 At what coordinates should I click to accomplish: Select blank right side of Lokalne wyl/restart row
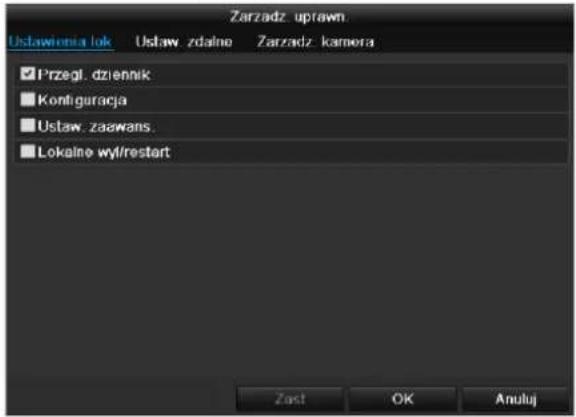(367, 152)
